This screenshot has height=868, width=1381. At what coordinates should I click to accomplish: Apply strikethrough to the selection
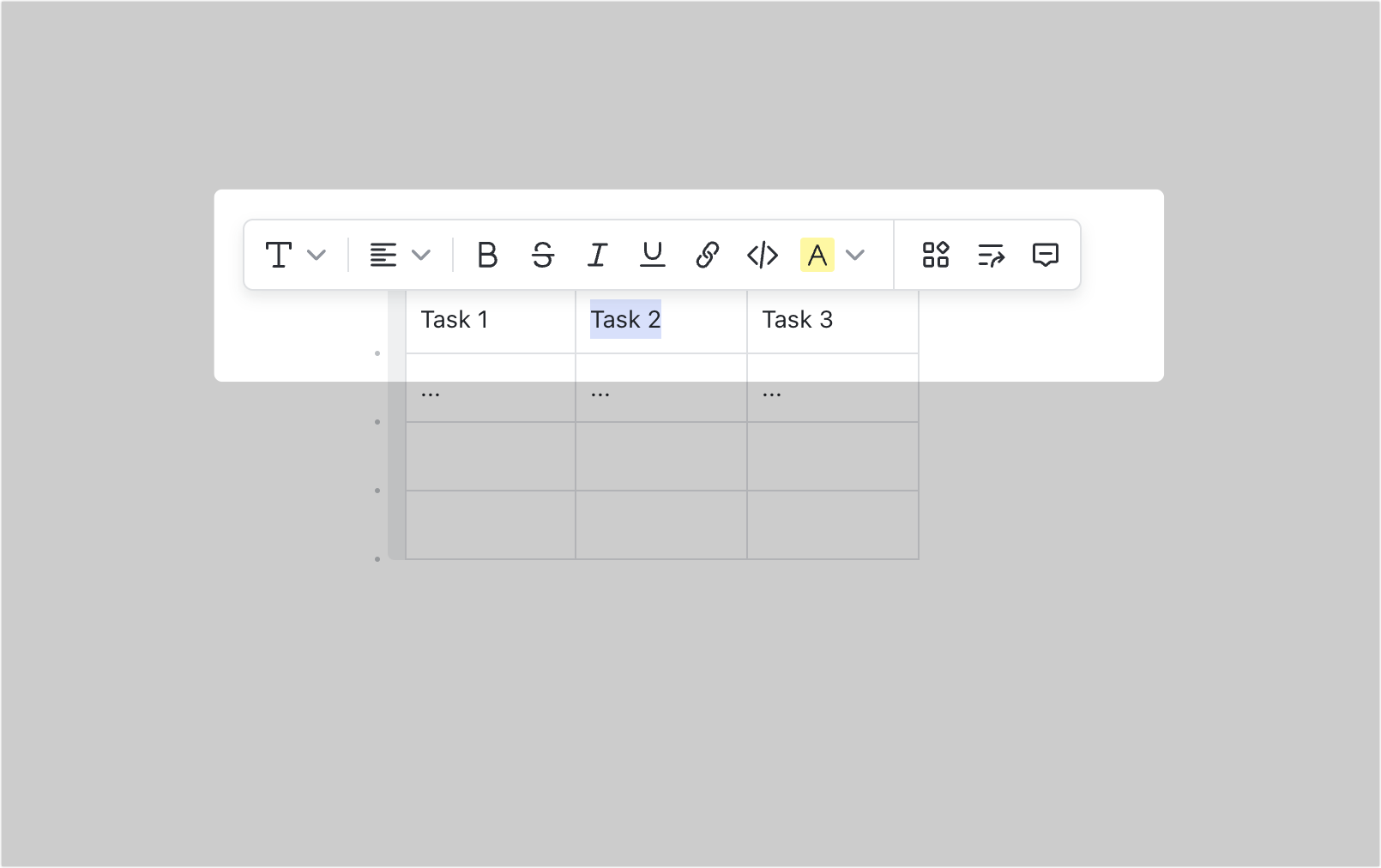point(543,255)
